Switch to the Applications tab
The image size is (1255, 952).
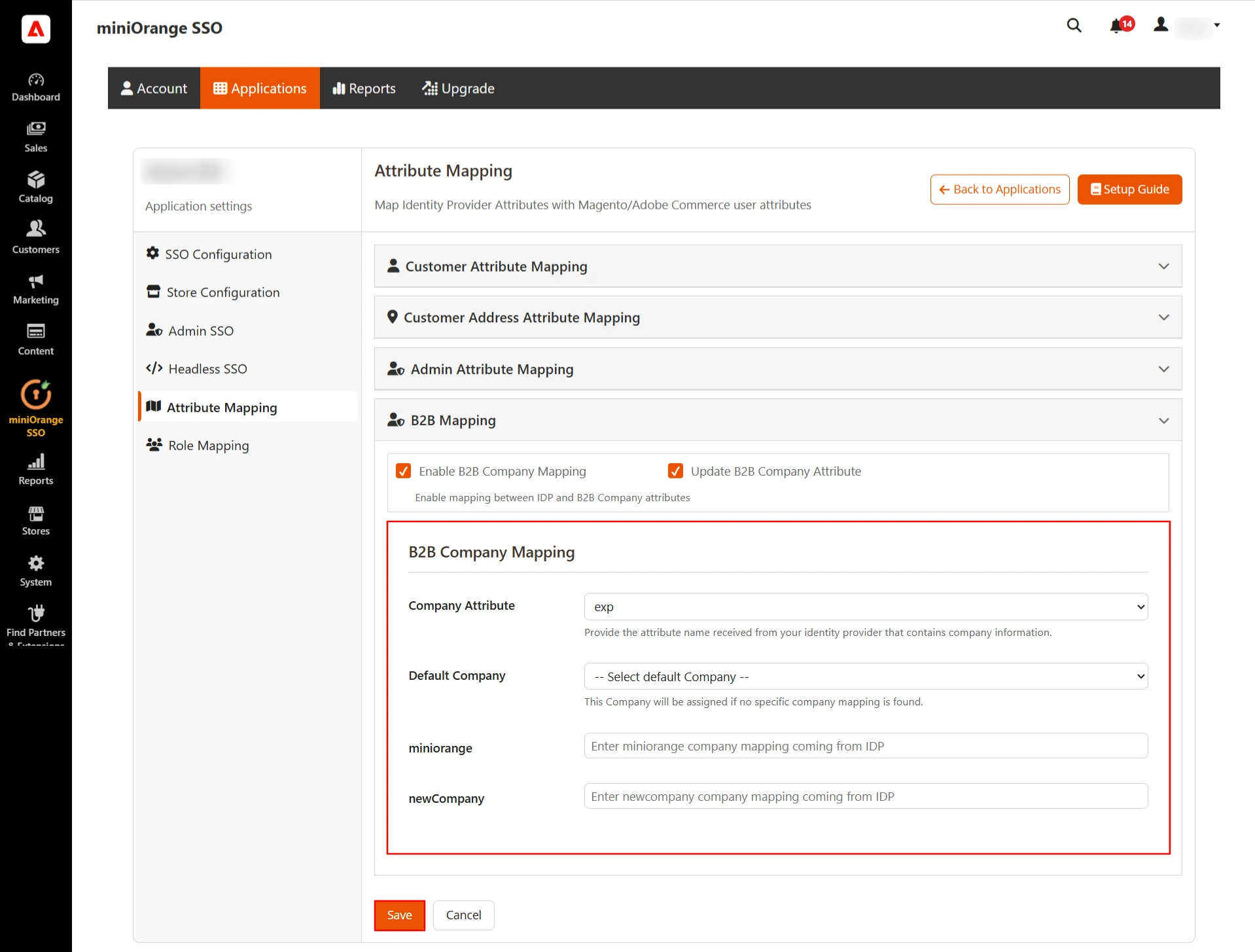(260, 88)
